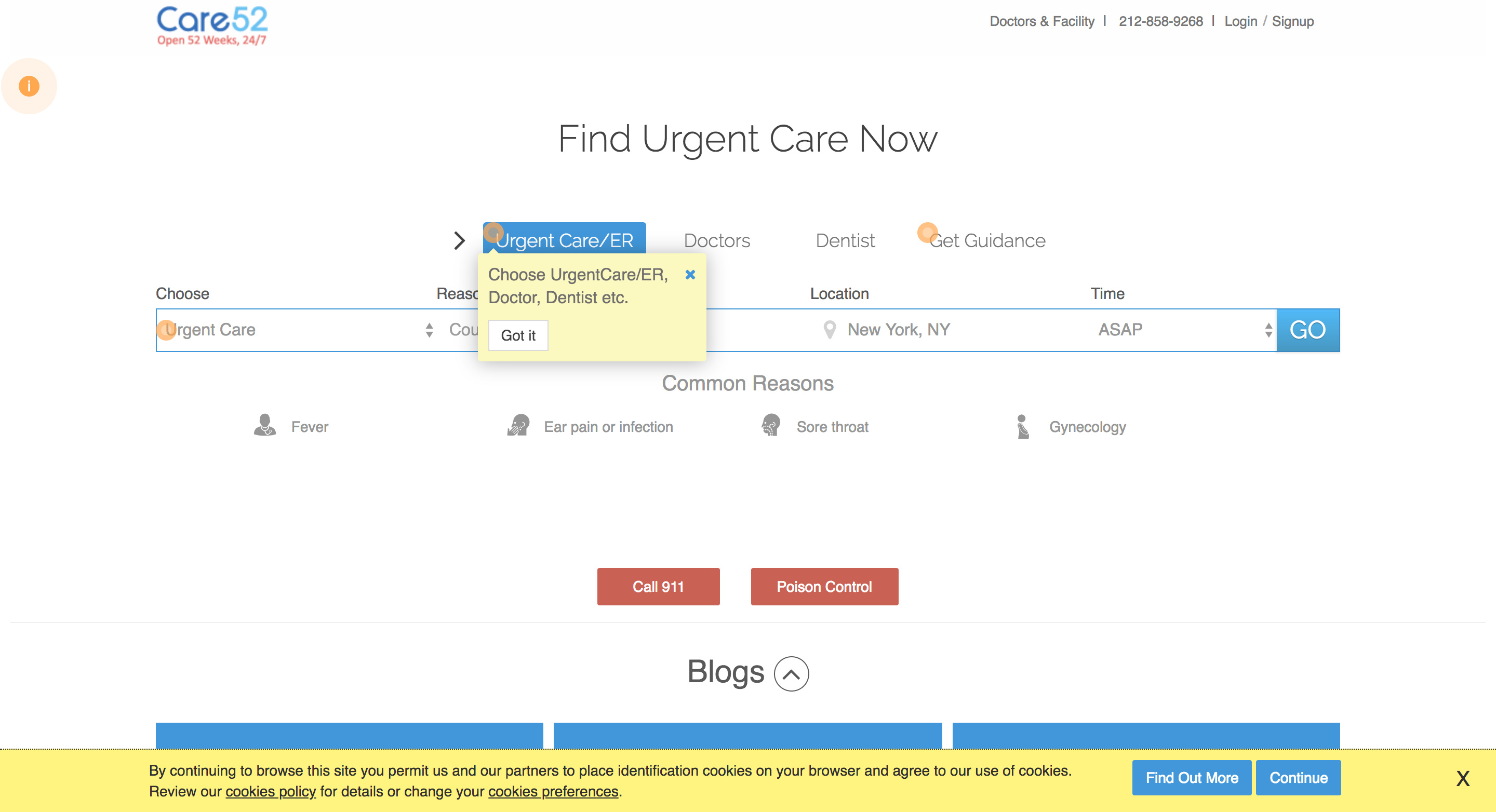Open the ASAP time dropdown
1496x812 pixels.
[1182, 330]
